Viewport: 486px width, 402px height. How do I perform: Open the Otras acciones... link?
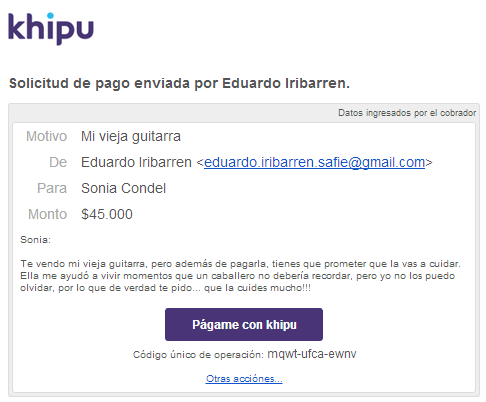244,379
